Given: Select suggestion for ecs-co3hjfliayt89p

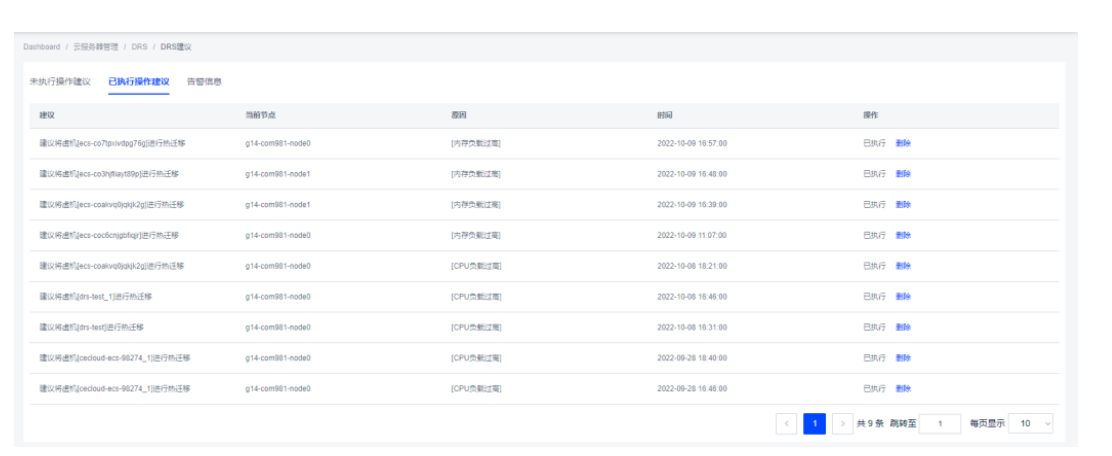Looking at the screenshot, I should (x=109, y=174).
